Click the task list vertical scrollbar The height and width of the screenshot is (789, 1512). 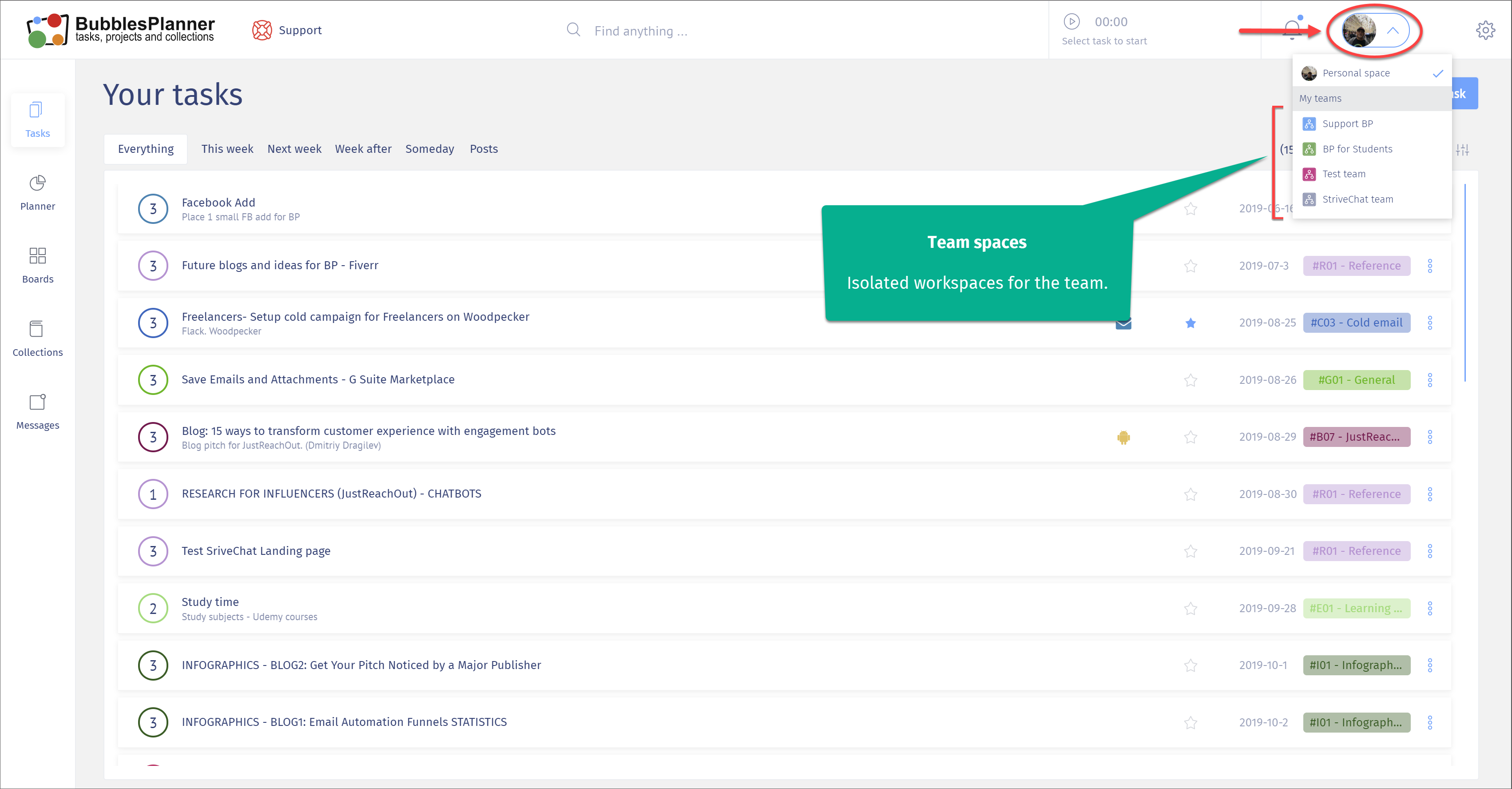tap(1465, 283)
